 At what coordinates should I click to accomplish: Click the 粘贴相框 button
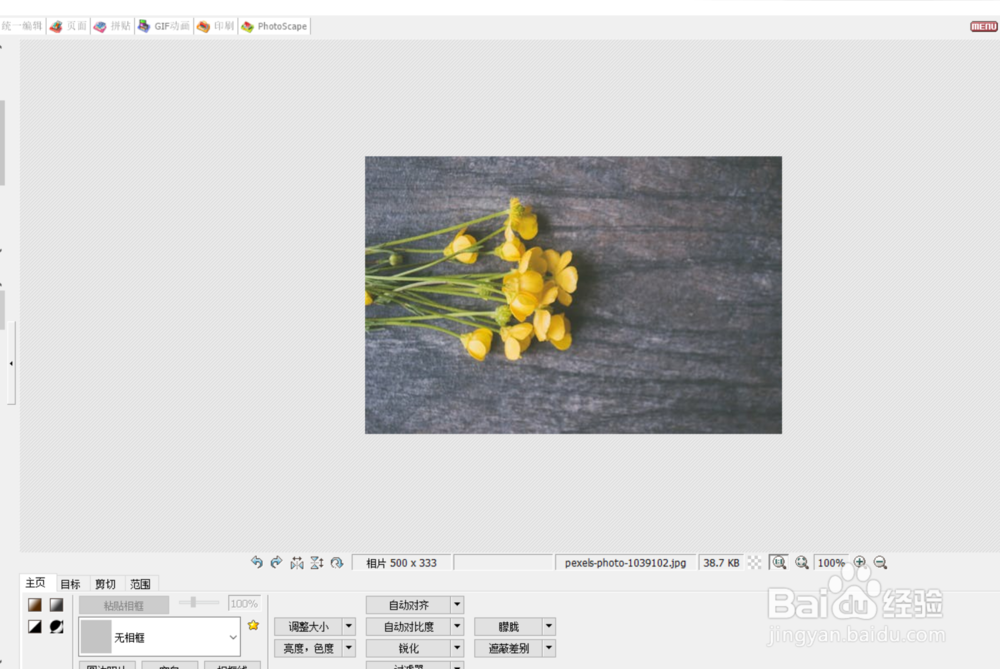(124, 605)
